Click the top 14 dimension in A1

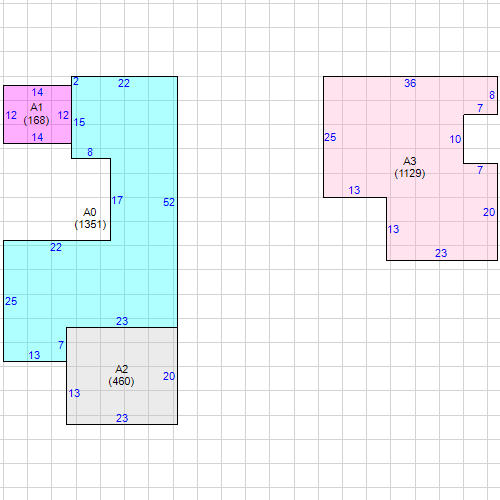pos(37,92)
